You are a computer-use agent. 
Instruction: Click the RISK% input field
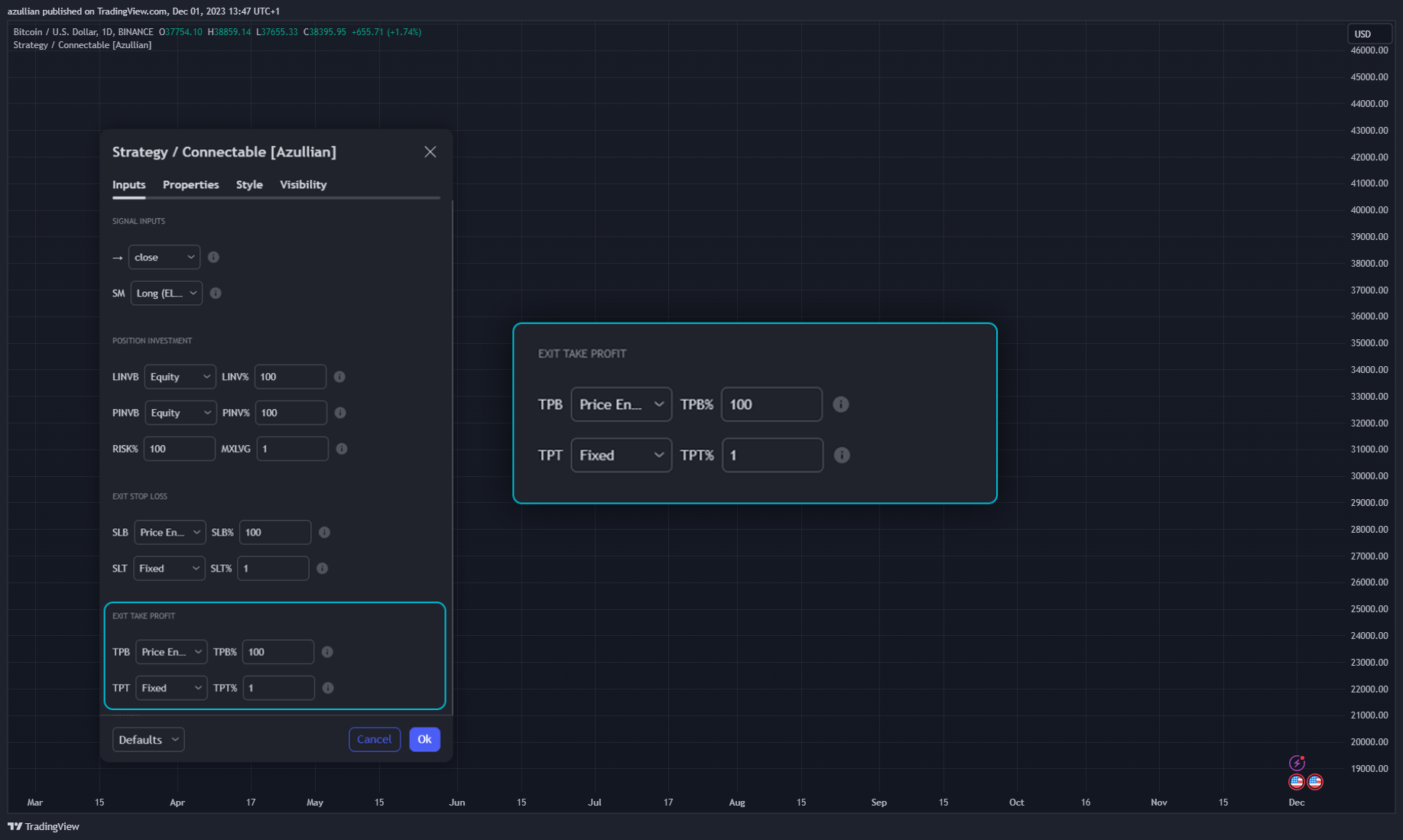pyautogui.click(x=180, y=449)
